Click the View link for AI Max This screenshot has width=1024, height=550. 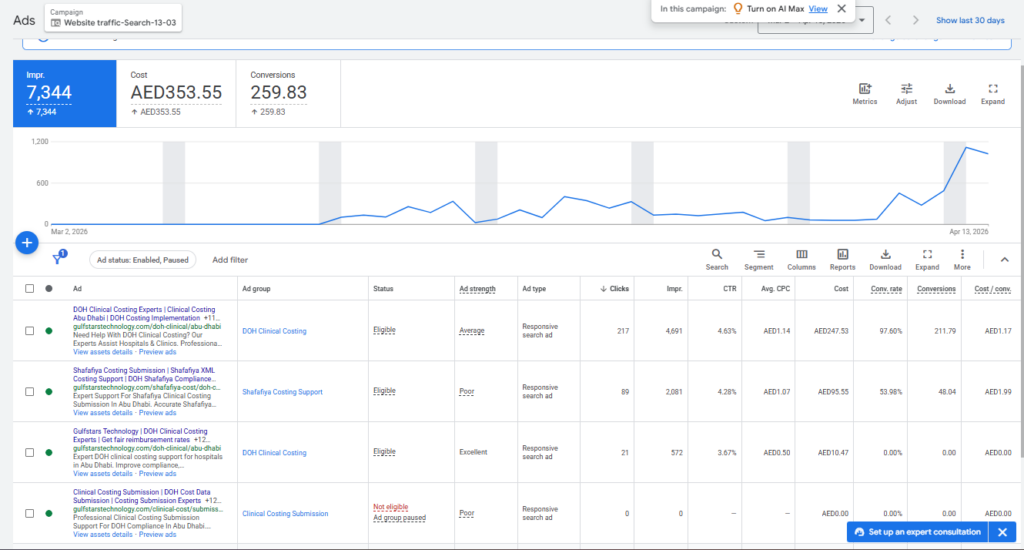tap(818, 8)
